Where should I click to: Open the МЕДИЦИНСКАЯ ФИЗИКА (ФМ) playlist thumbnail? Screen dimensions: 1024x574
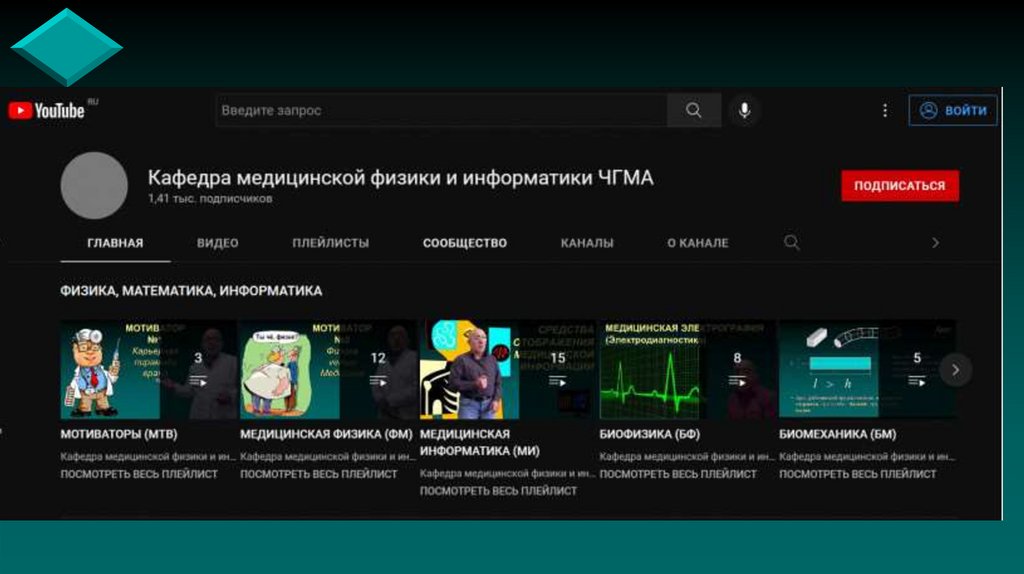[328, 369]
